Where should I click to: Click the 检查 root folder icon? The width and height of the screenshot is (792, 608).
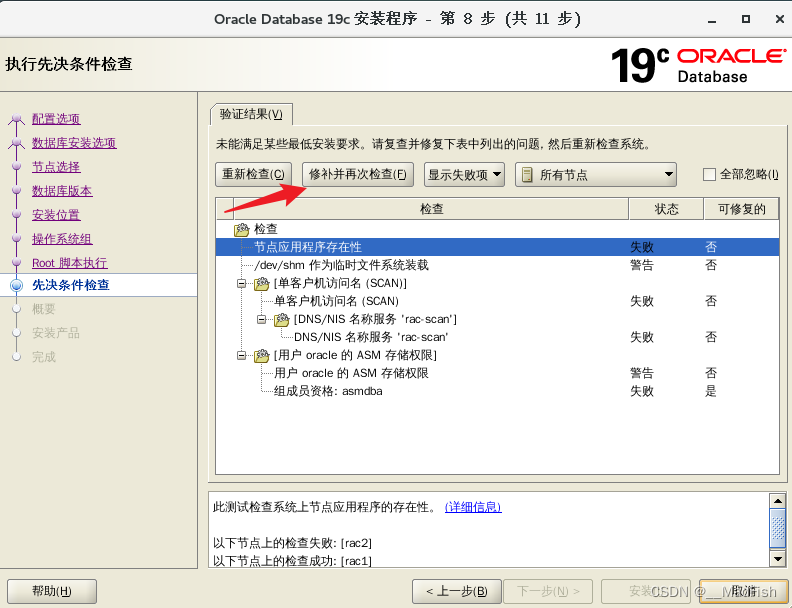pos(242,229)
